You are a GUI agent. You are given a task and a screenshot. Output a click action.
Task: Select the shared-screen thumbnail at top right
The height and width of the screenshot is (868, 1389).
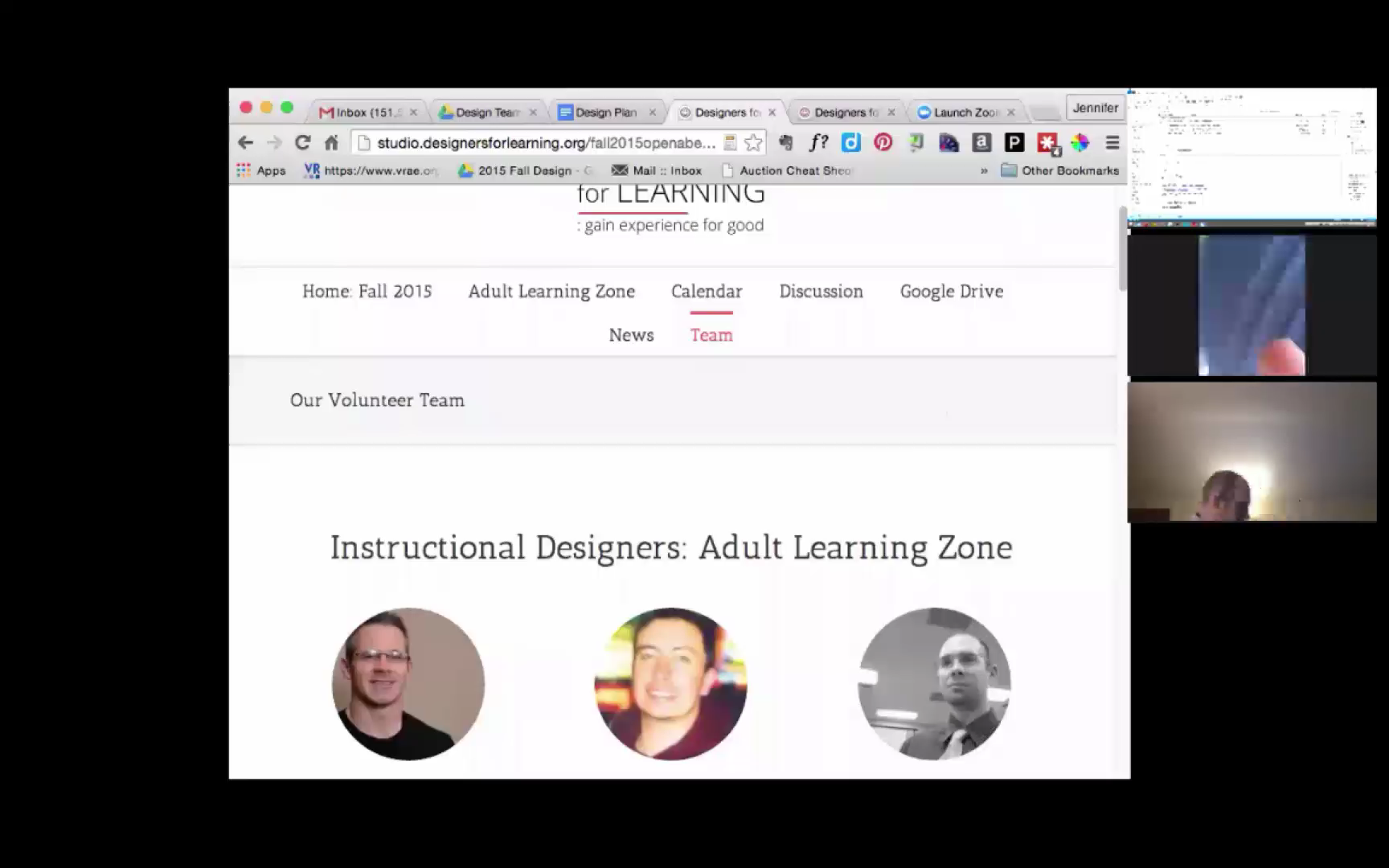point(1252,154)
